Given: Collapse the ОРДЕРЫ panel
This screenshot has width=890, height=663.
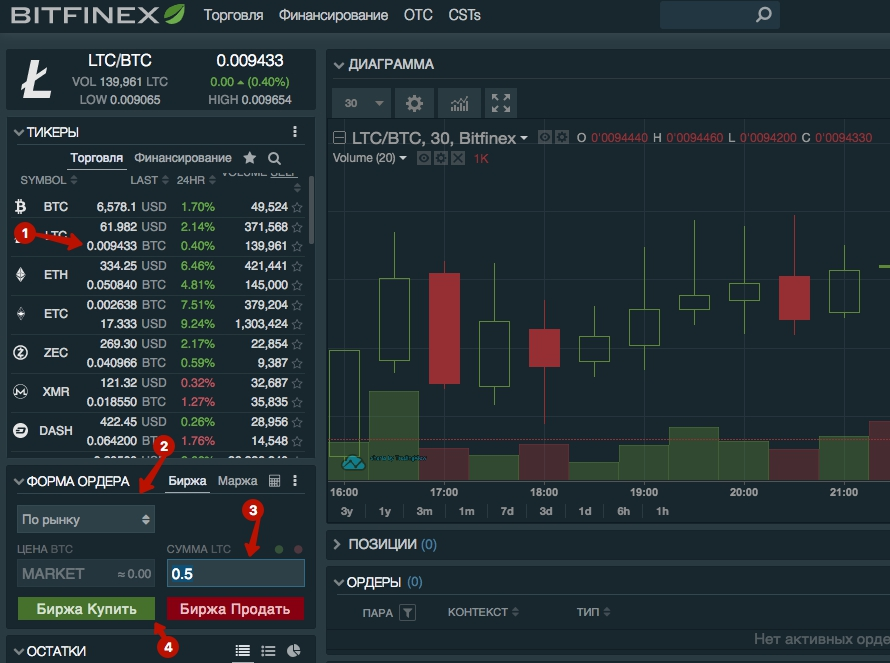Looking at the screenshot, I should (339, 582).
